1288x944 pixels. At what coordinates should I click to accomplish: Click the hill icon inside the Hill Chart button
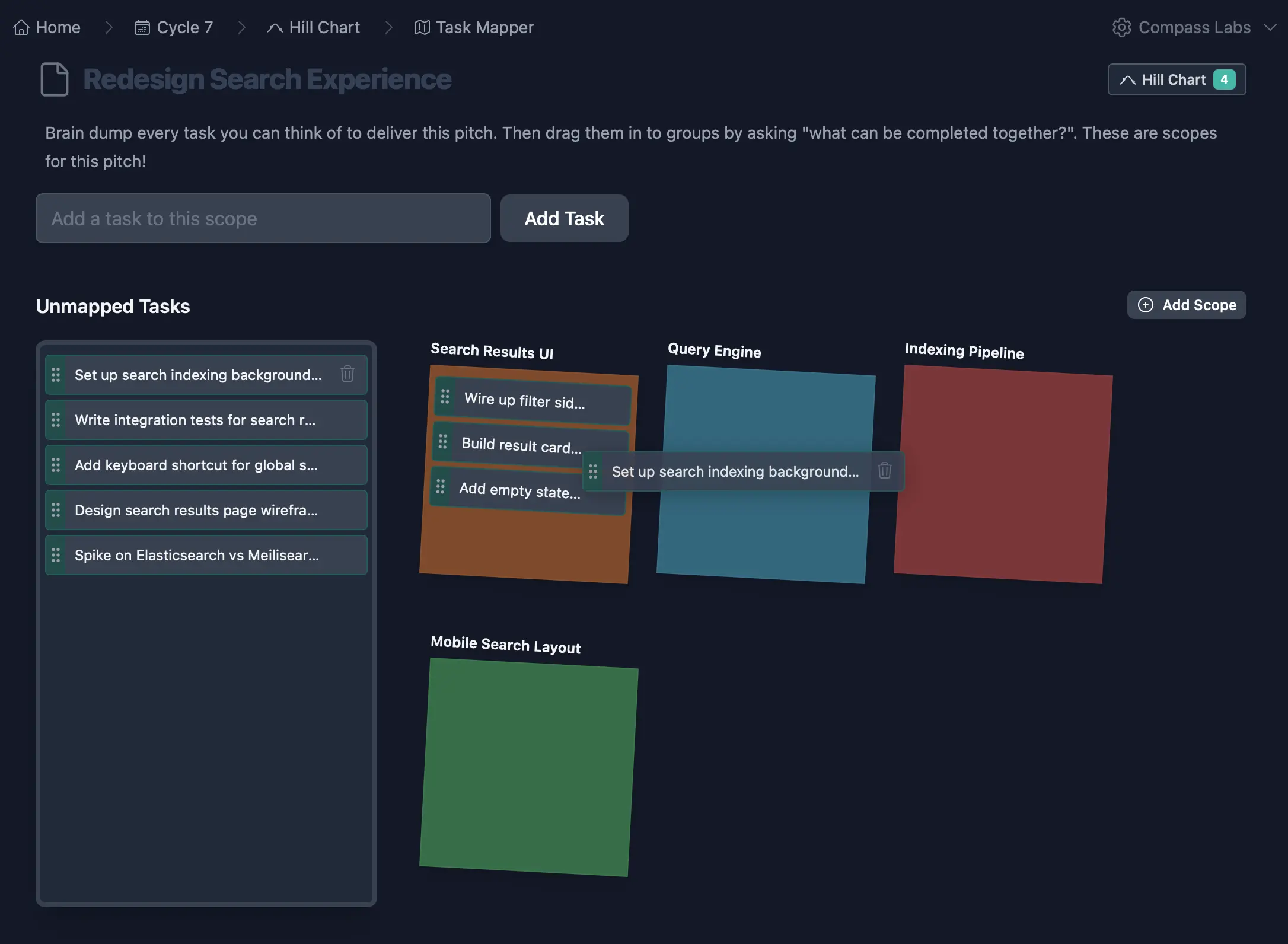(x=1127, y=79)
